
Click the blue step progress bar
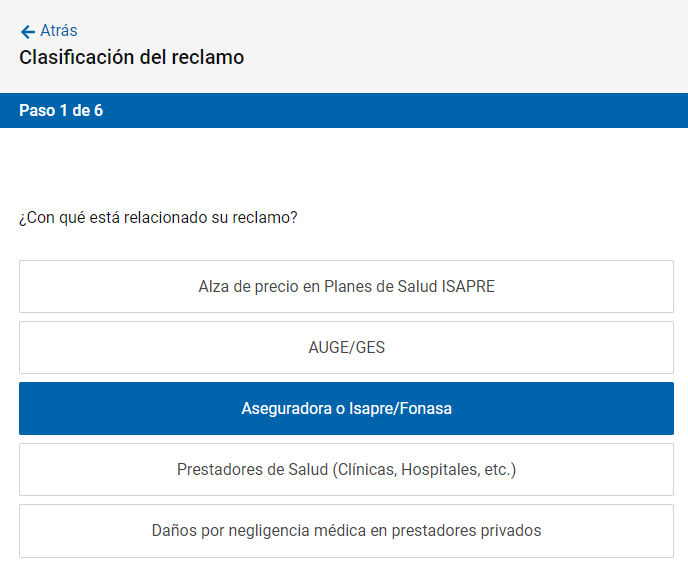[x=400, y=110]
